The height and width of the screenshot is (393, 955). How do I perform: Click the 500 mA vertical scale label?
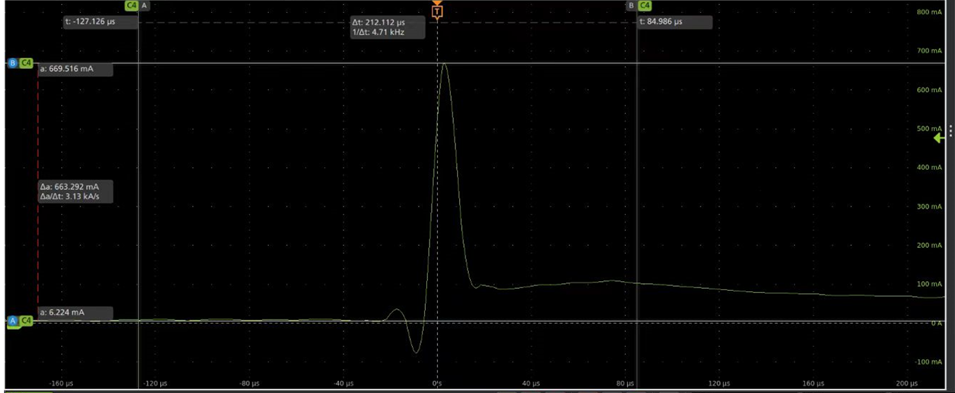(928, 129)
